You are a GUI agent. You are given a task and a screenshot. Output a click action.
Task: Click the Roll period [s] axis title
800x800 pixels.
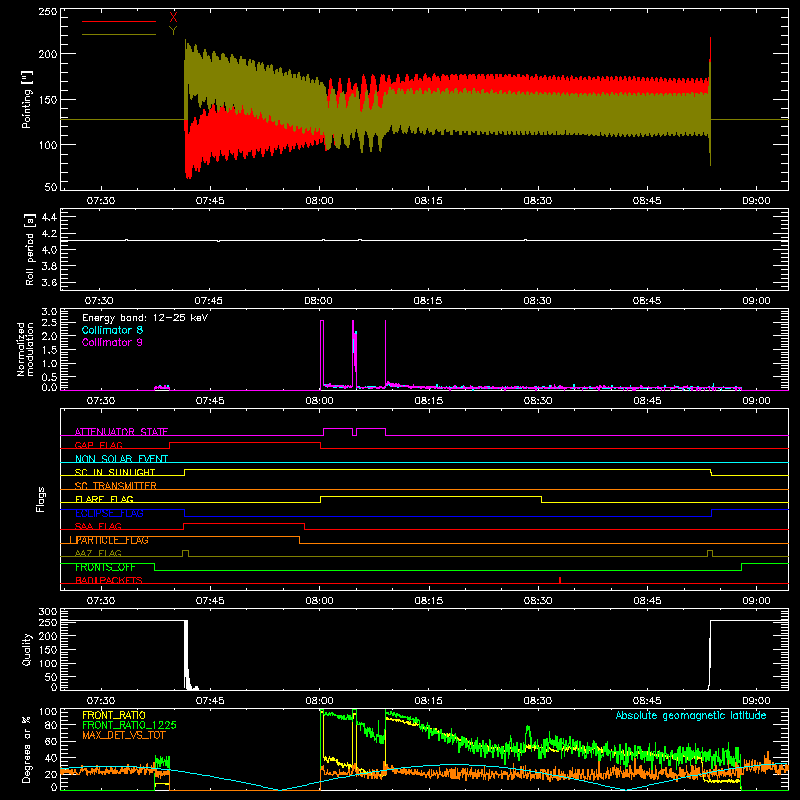(x=29, y=249)
